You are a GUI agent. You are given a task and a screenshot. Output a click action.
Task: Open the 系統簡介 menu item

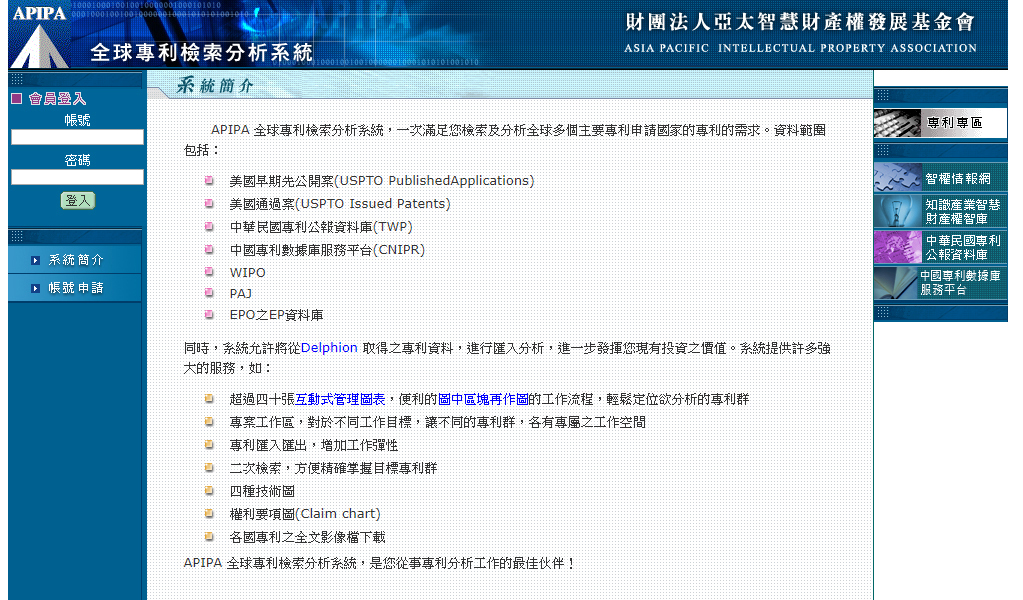pyautogui.click(x=76, y=260)
